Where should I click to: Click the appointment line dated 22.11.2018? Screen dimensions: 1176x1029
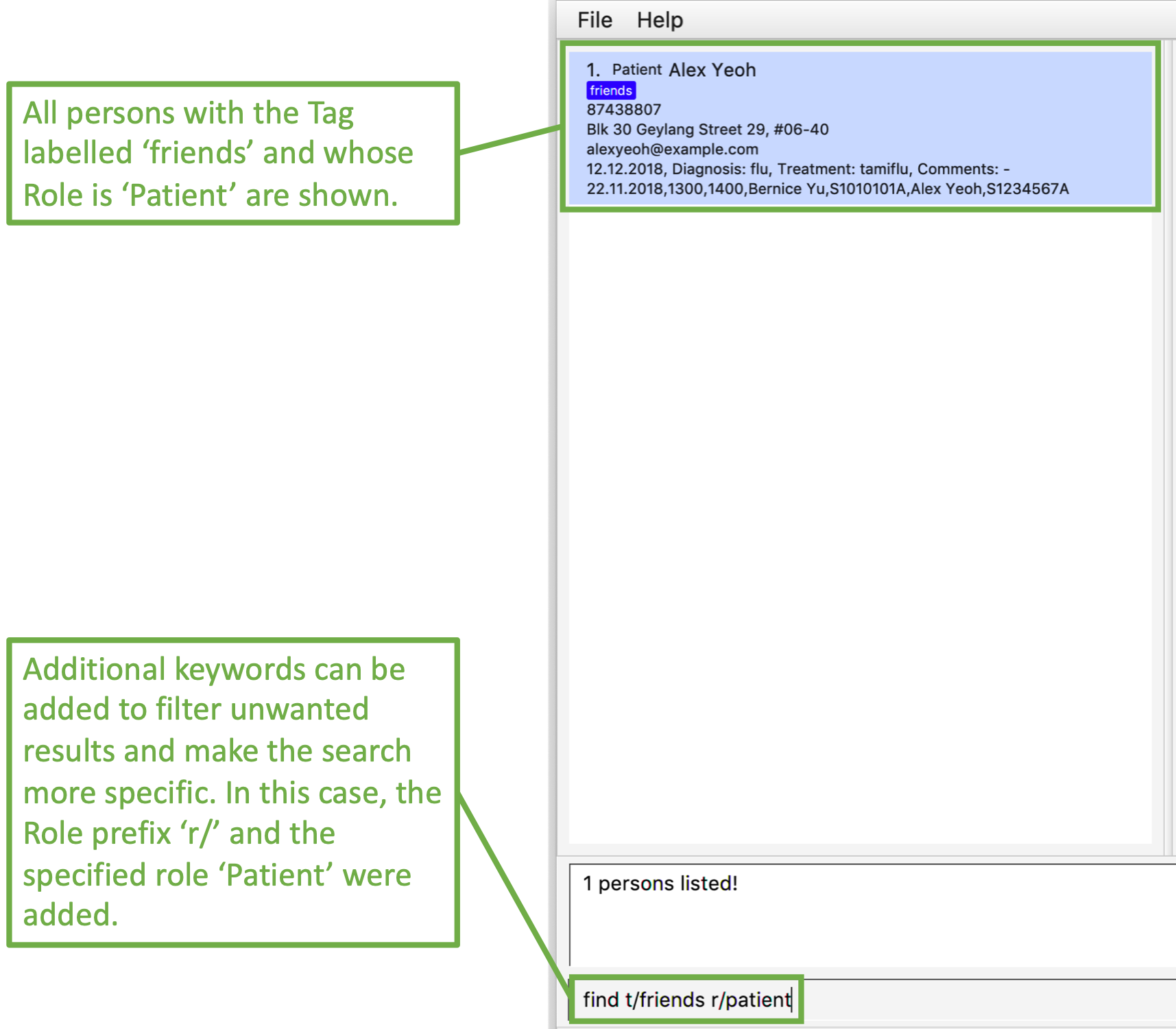point(827,189)
